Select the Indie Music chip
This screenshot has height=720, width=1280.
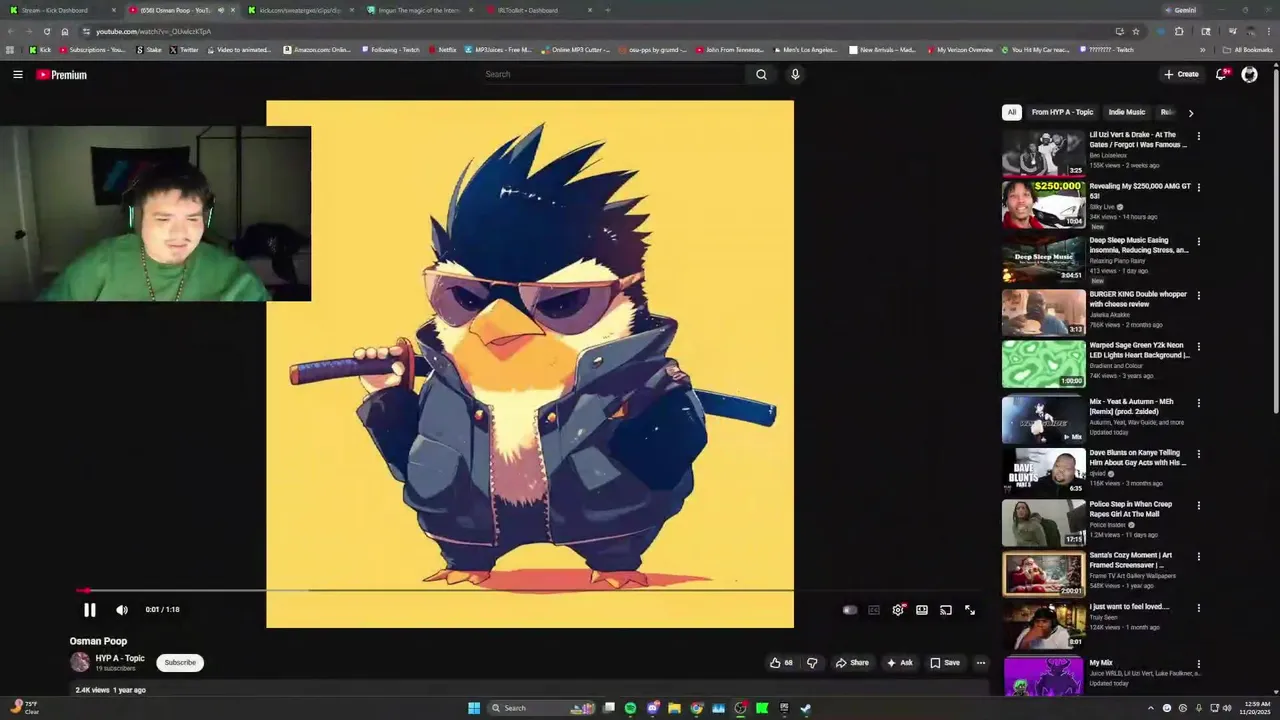click(1127, 112)
